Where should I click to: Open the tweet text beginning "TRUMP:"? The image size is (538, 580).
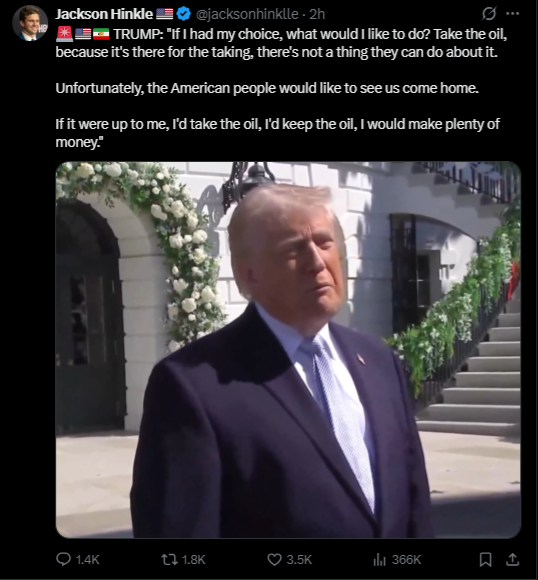[281, 88]
